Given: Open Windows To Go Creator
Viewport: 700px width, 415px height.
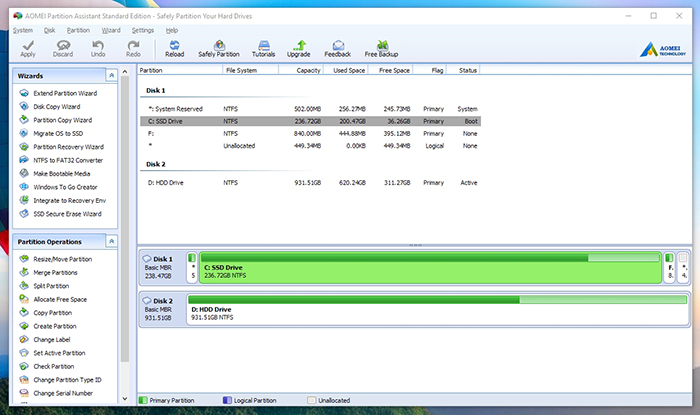Looking at the screenshot, I should pos(65,187).
